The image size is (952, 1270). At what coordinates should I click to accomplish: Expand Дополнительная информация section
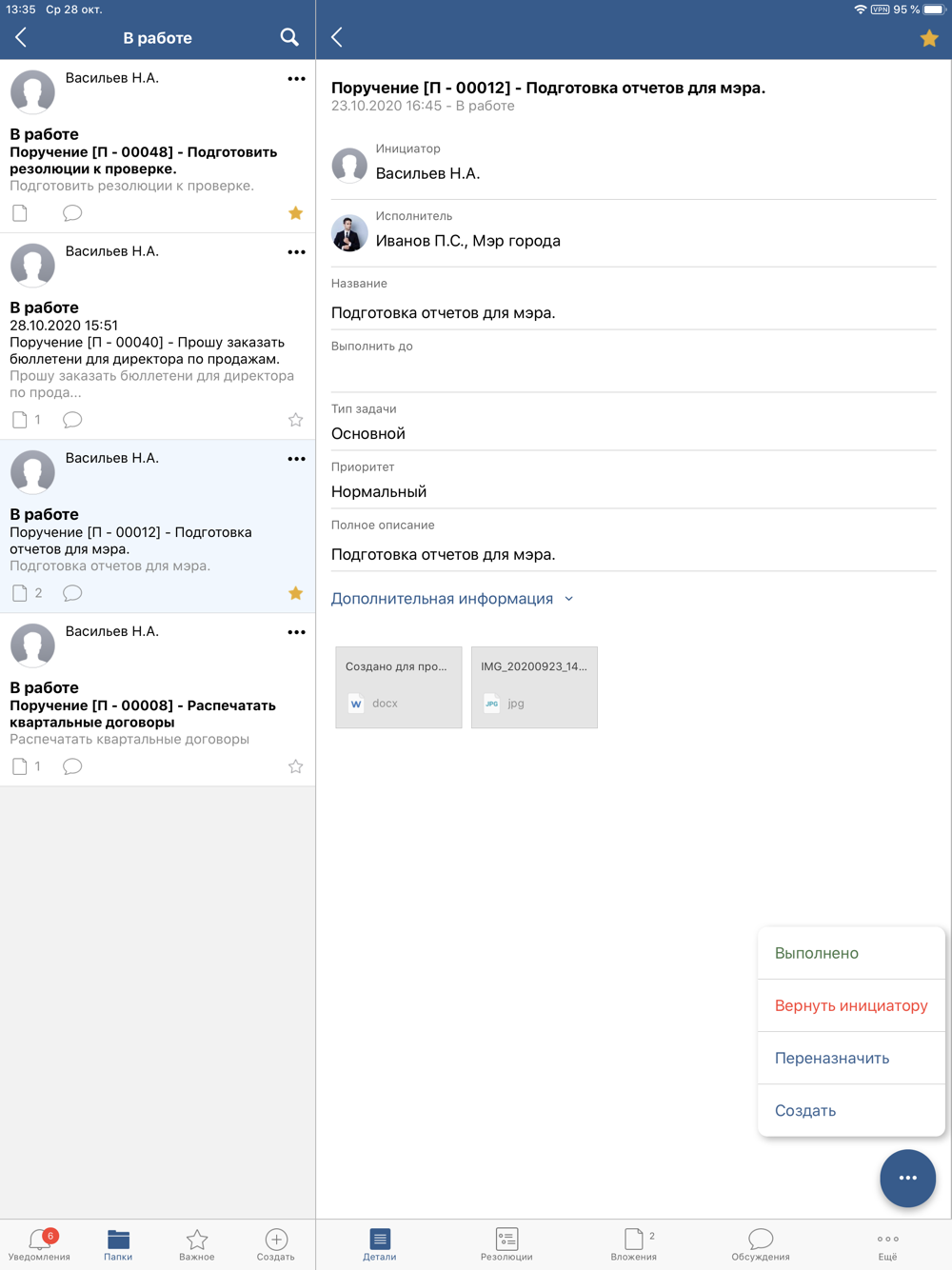452,599
